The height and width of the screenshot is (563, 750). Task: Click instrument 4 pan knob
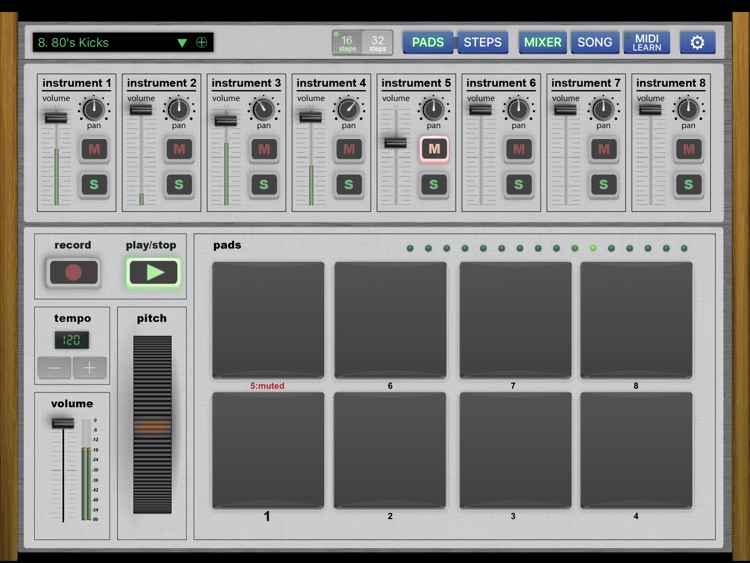348,110
